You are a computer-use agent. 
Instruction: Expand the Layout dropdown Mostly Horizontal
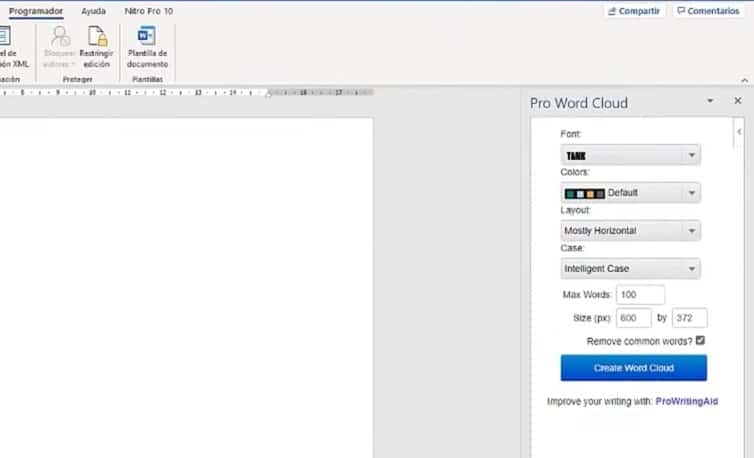[630, 231]
